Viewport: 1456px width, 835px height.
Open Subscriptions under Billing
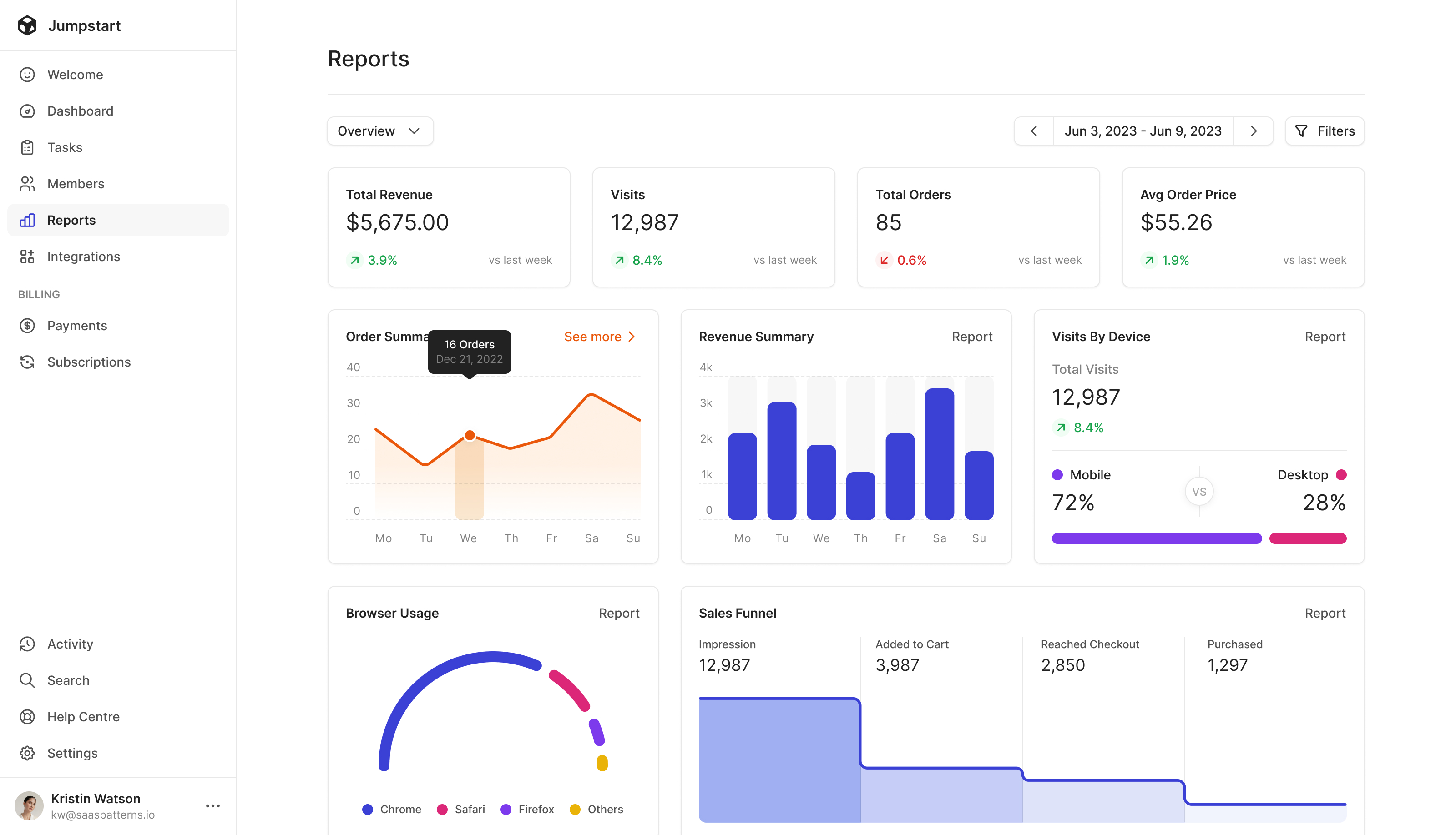pyautogui.click(x=118, y=362)
